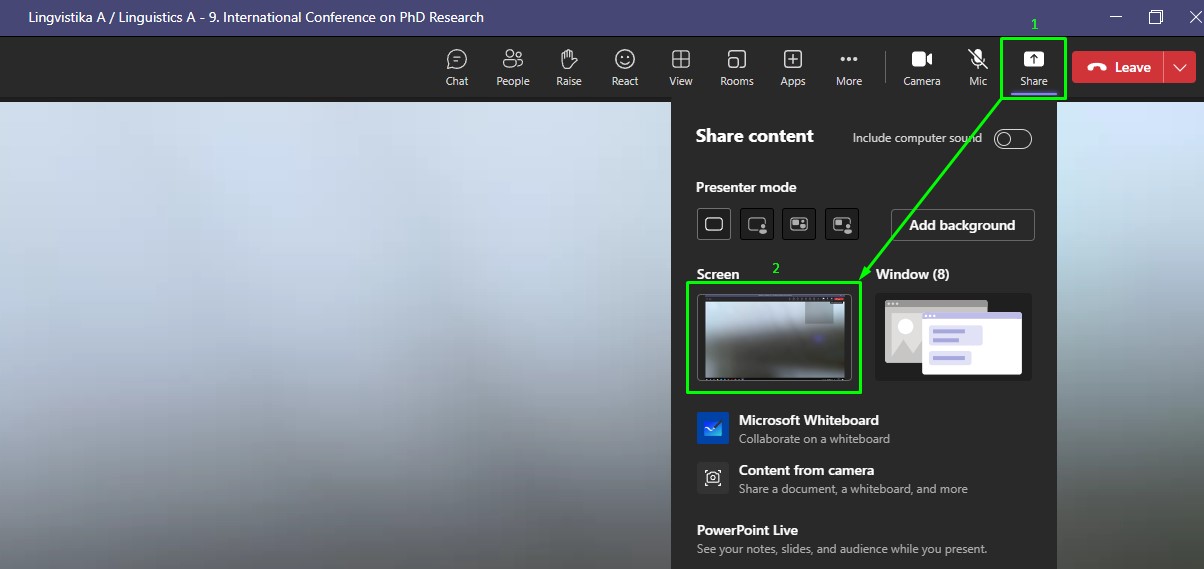Unmute the Mic
The height and width of the screenshot is (569, 1204).
(978, 67)
